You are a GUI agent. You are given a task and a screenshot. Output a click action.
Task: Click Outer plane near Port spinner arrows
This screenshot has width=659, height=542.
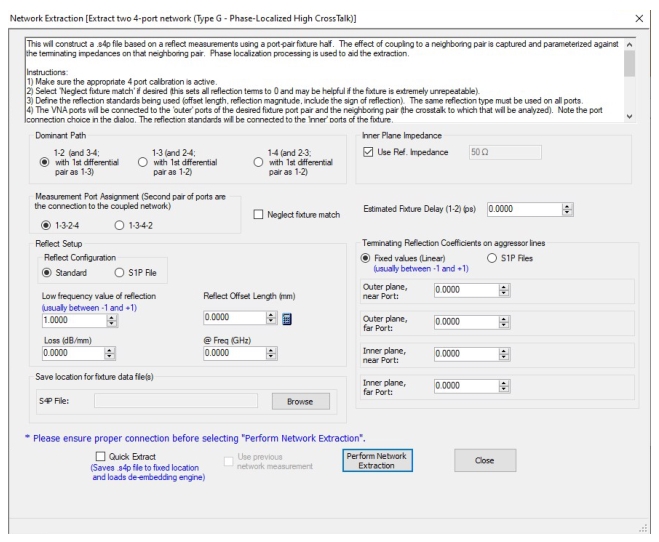(504, 290)
